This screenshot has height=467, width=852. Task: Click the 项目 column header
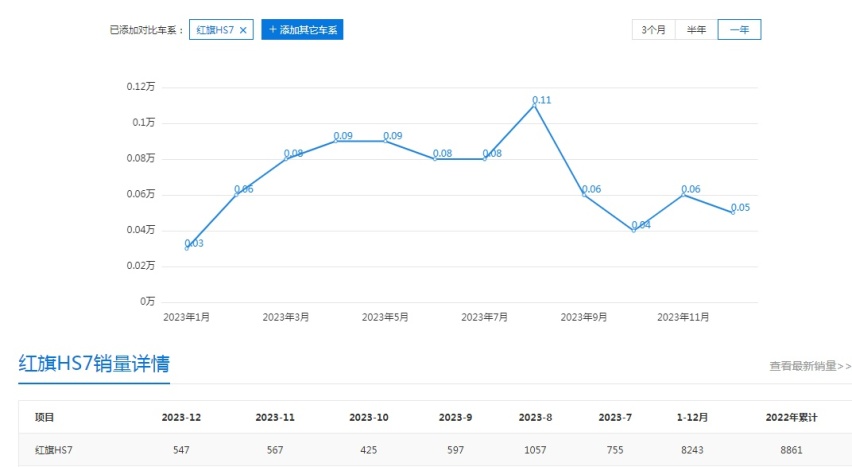pyautogui.click(x=45, y=418)
